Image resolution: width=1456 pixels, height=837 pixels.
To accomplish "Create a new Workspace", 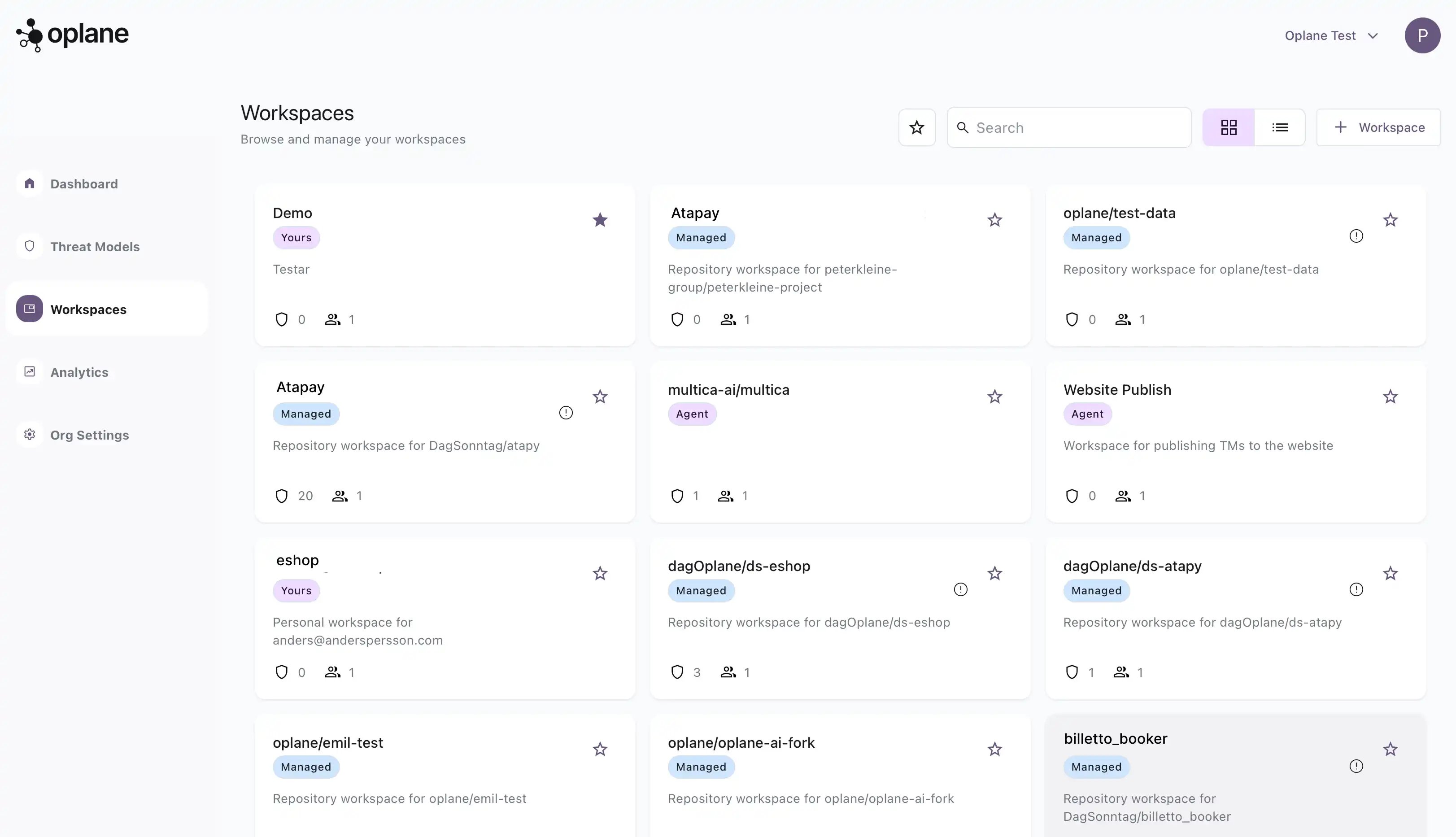I will click(x=1378, y=128).
